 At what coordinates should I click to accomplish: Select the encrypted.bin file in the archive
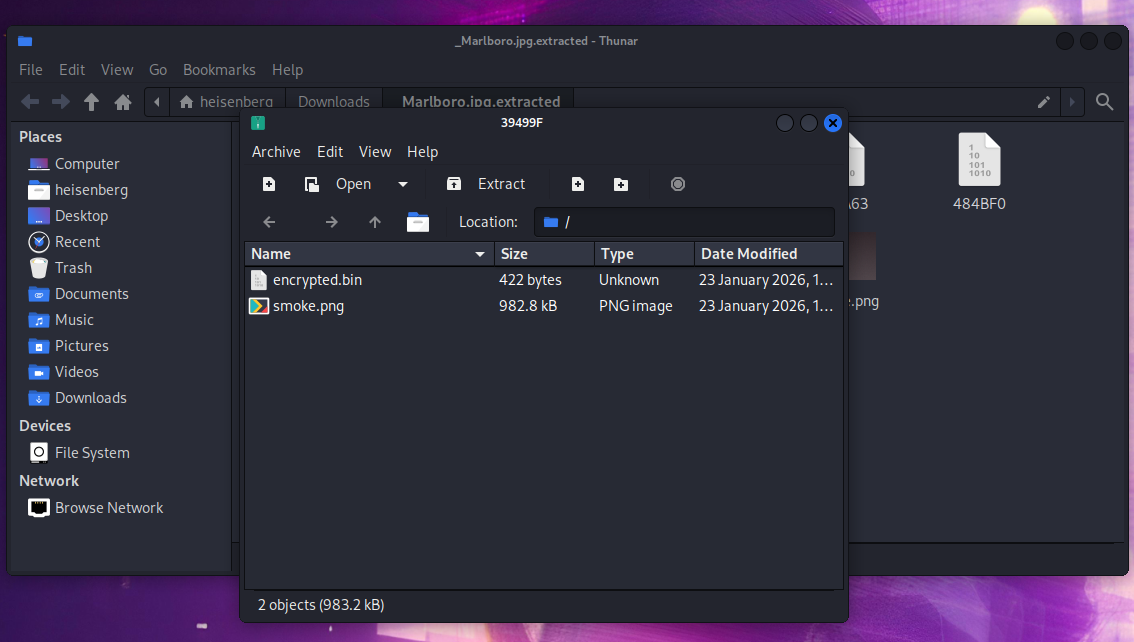[316, 280]
